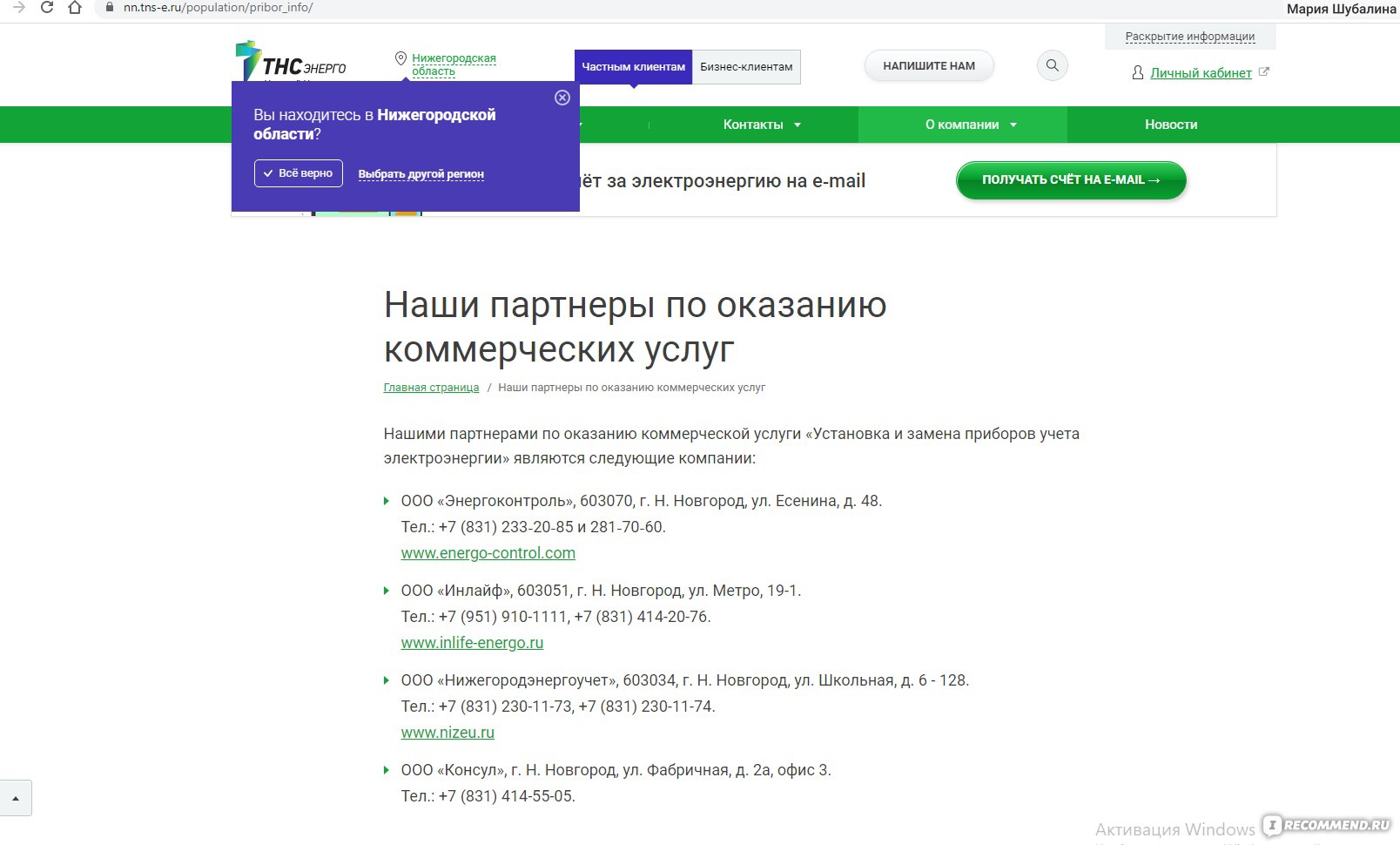Click phone line +7 (831) 414-55-05
The height and width of the screenshot is (845, 1400).
(488, 796)
